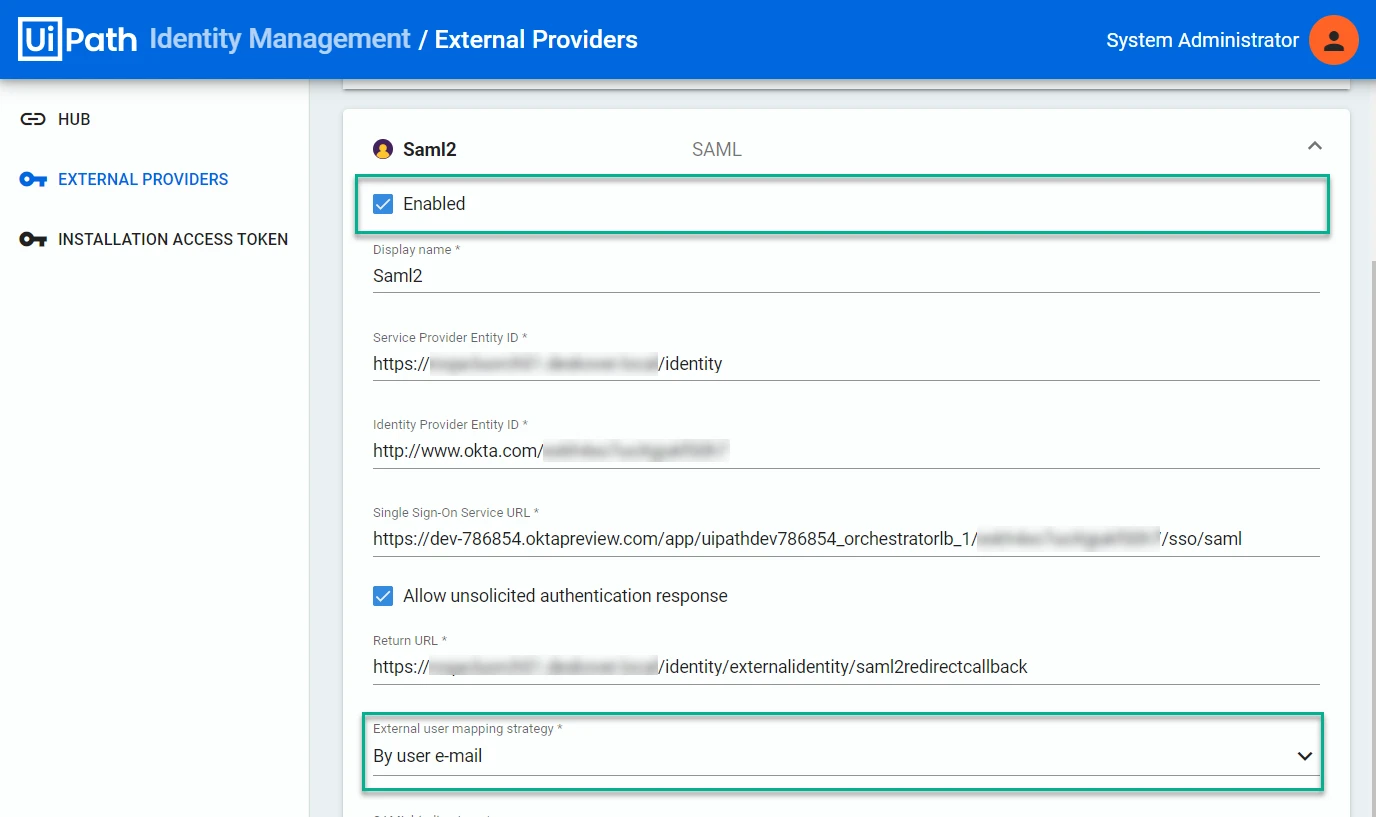Click the External Providers key icon

pyautogui.click(x=33, y=180)
